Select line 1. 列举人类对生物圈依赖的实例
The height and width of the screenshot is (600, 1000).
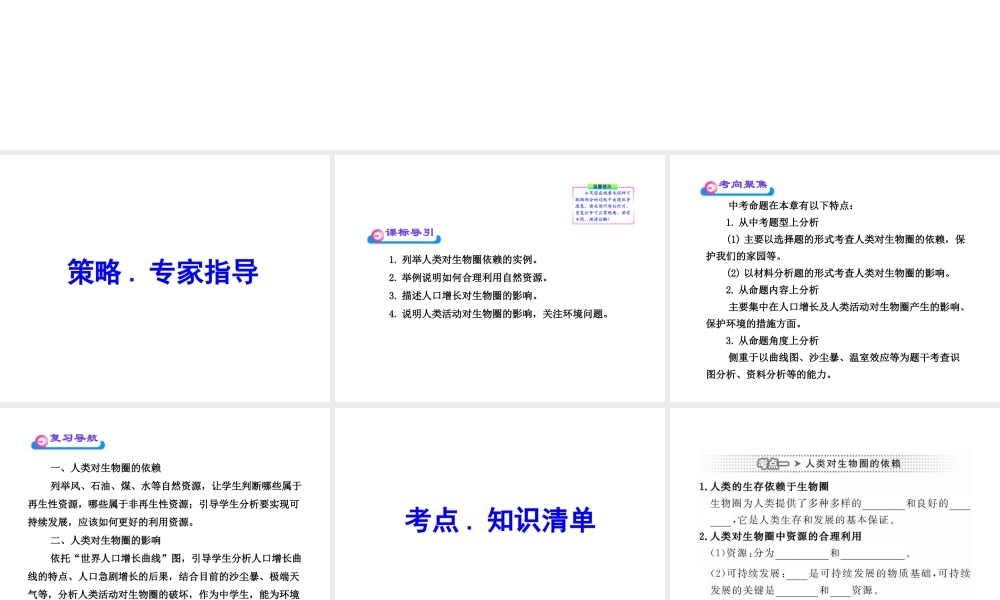tap(465, 260)
